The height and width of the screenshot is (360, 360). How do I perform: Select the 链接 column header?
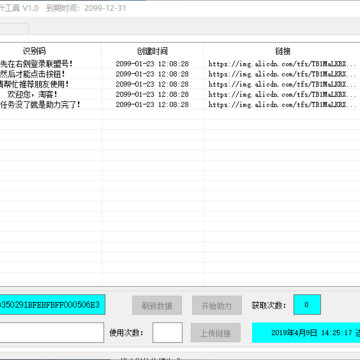(x=282, y=51)
